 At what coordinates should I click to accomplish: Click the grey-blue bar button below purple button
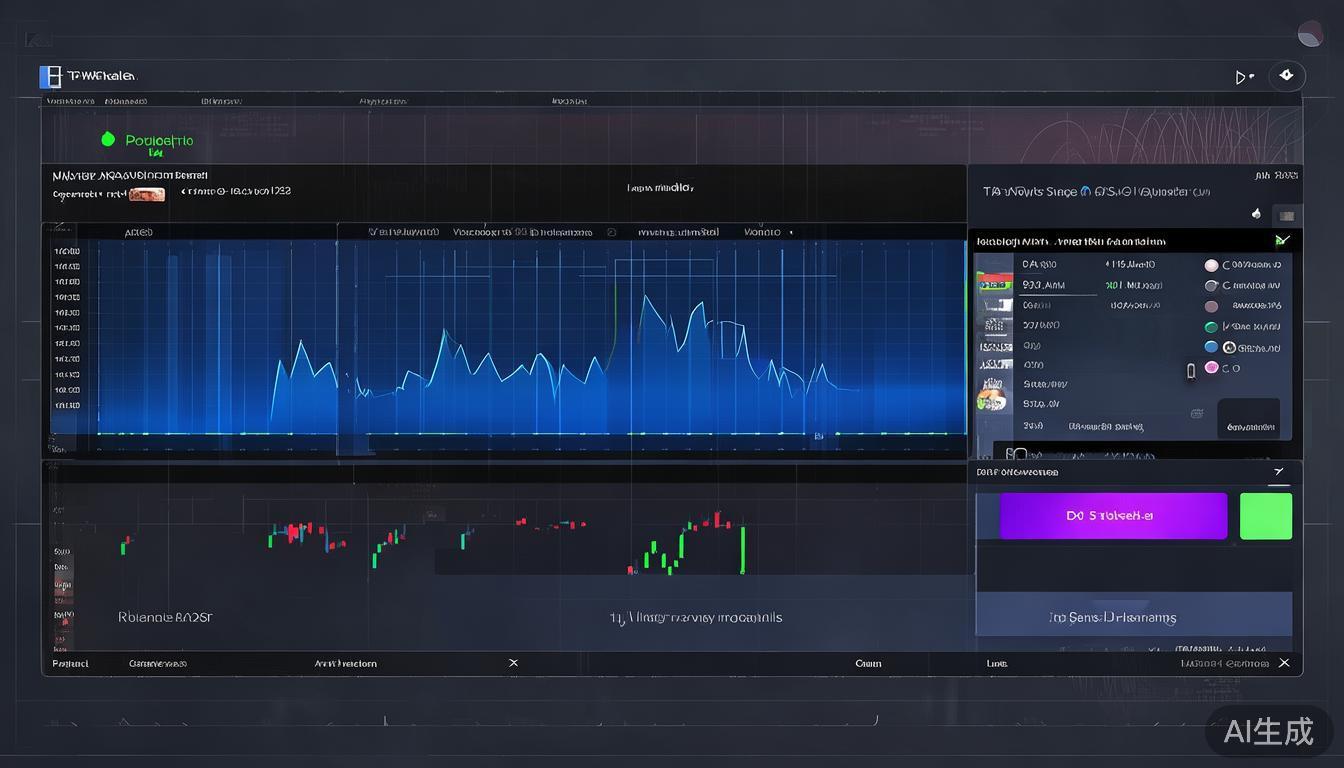pyautogui.click(x=1133, y=615)
